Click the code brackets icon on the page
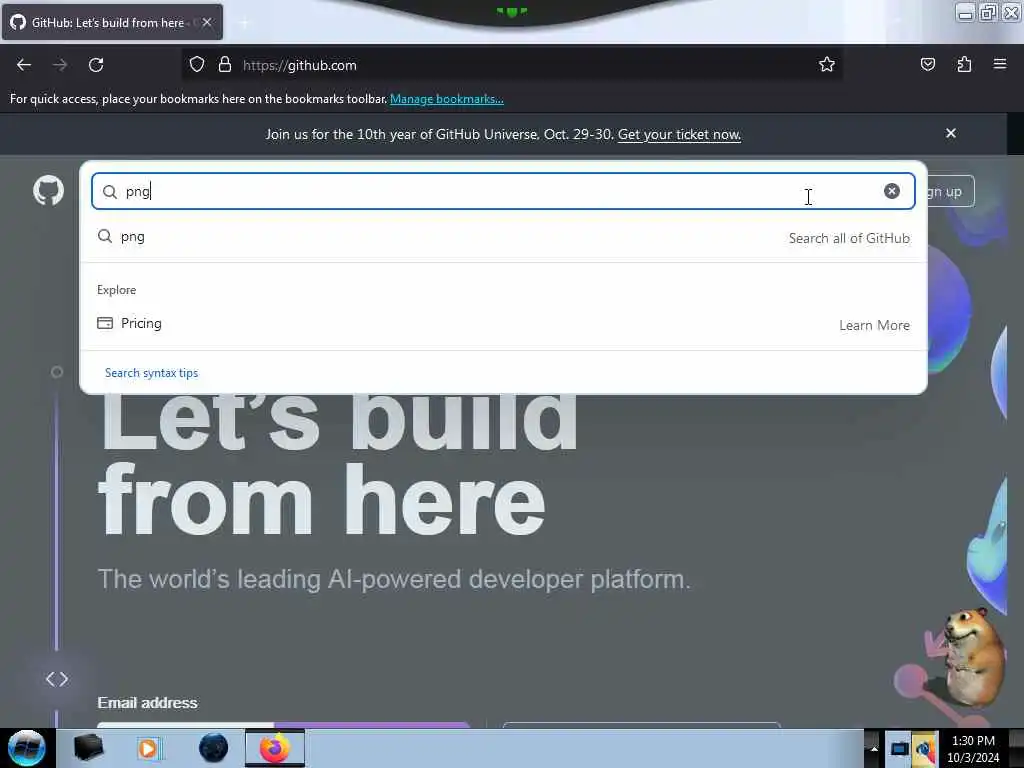This screenshot has height=768, width=1024. click(57, 679)
